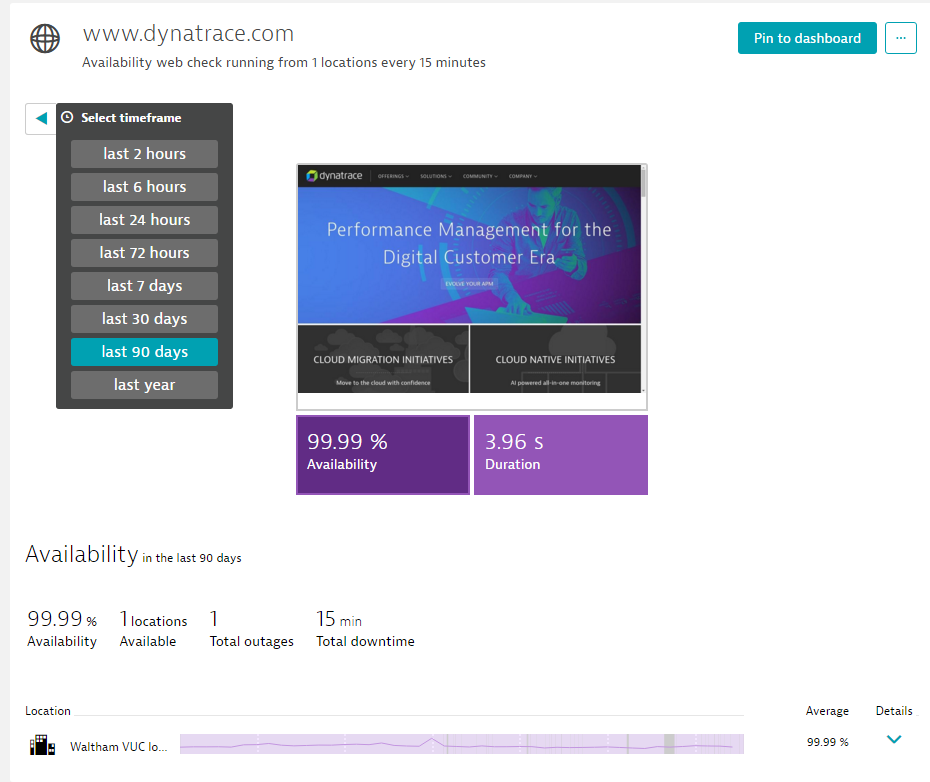Screen dimensions: 930x782
Task: Set timeframe to last year
Action: [144, 385]
